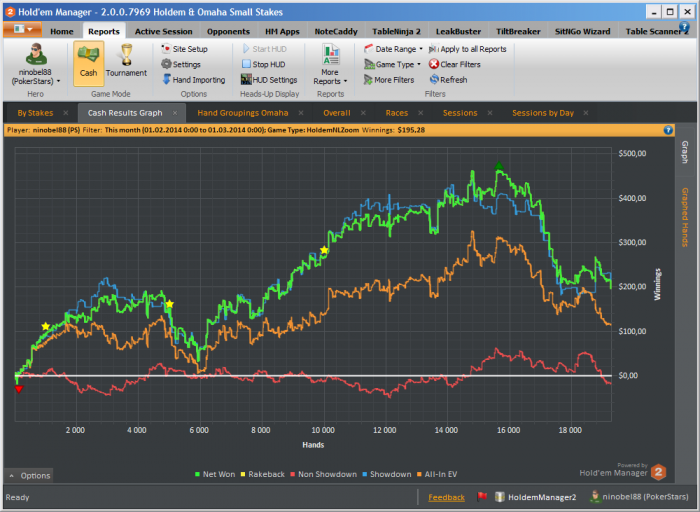Open Hand Importing
700x512 pixels.
tap(193, 79)
